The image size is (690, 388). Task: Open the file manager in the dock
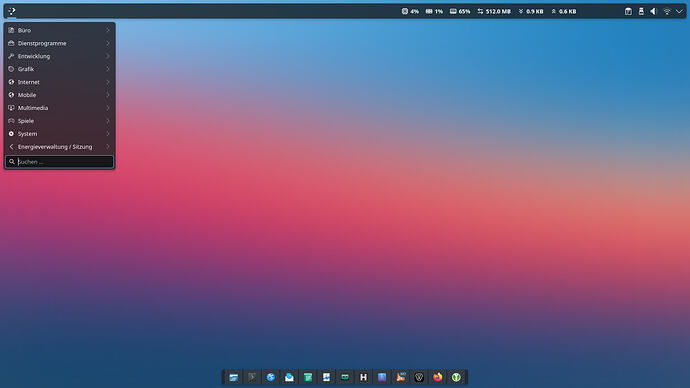point(234,377)
